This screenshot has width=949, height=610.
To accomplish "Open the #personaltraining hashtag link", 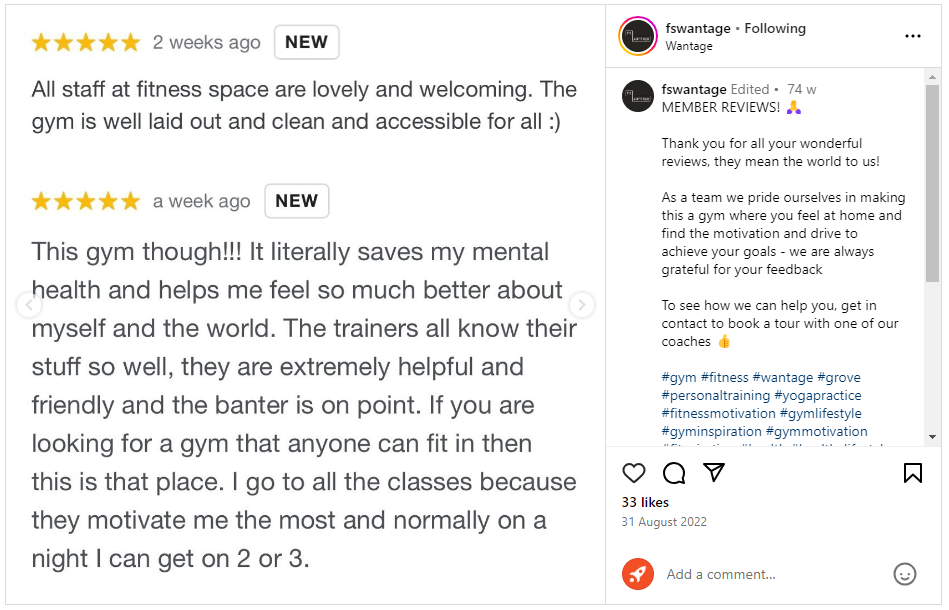I will click(x=718, y=395).
